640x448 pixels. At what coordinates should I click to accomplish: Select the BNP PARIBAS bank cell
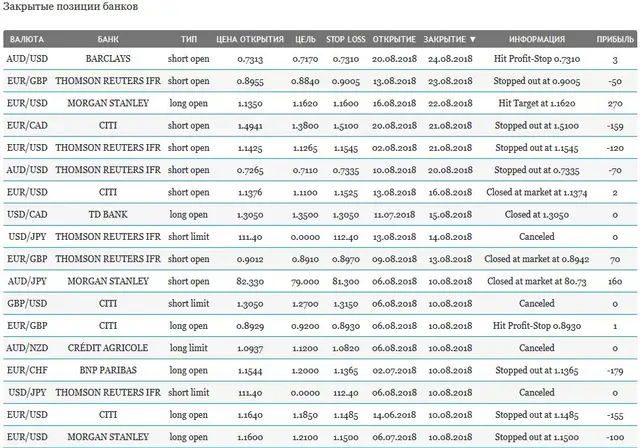click(x=108, y=370)
